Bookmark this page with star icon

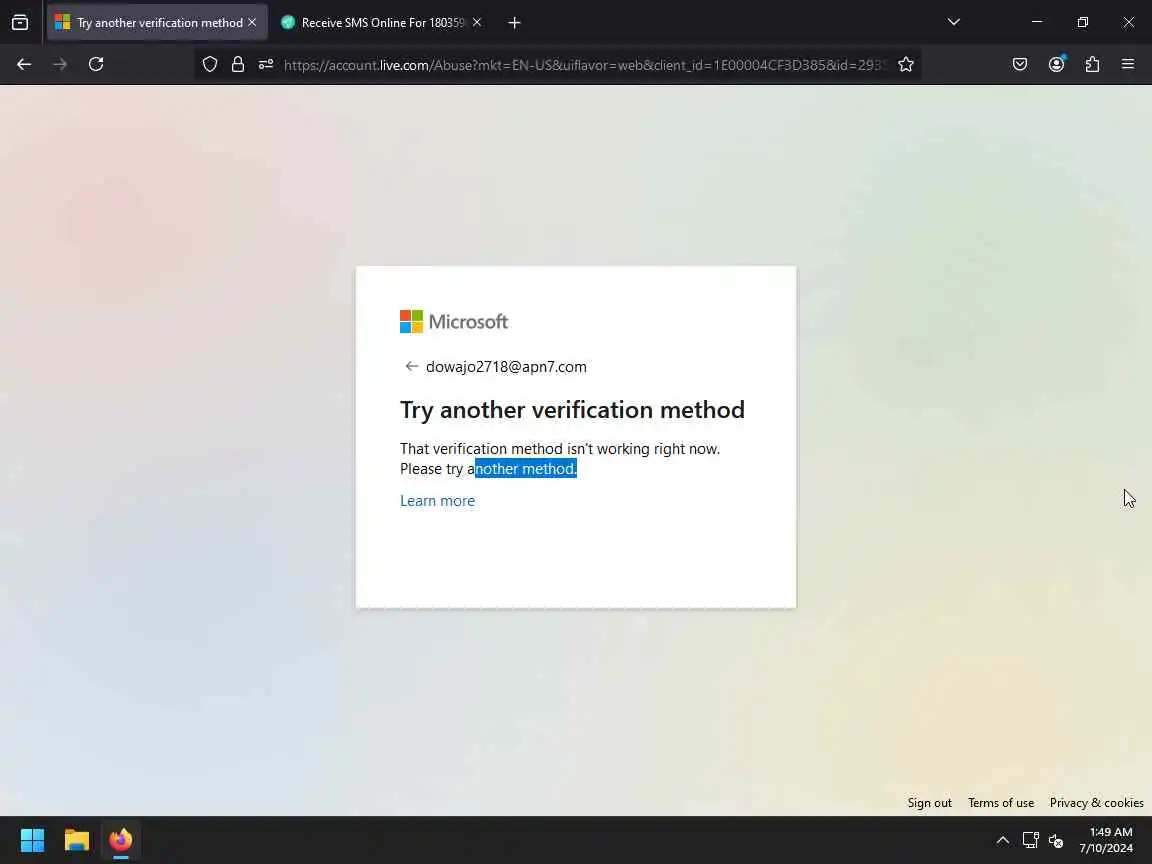[x=906, y=65]
